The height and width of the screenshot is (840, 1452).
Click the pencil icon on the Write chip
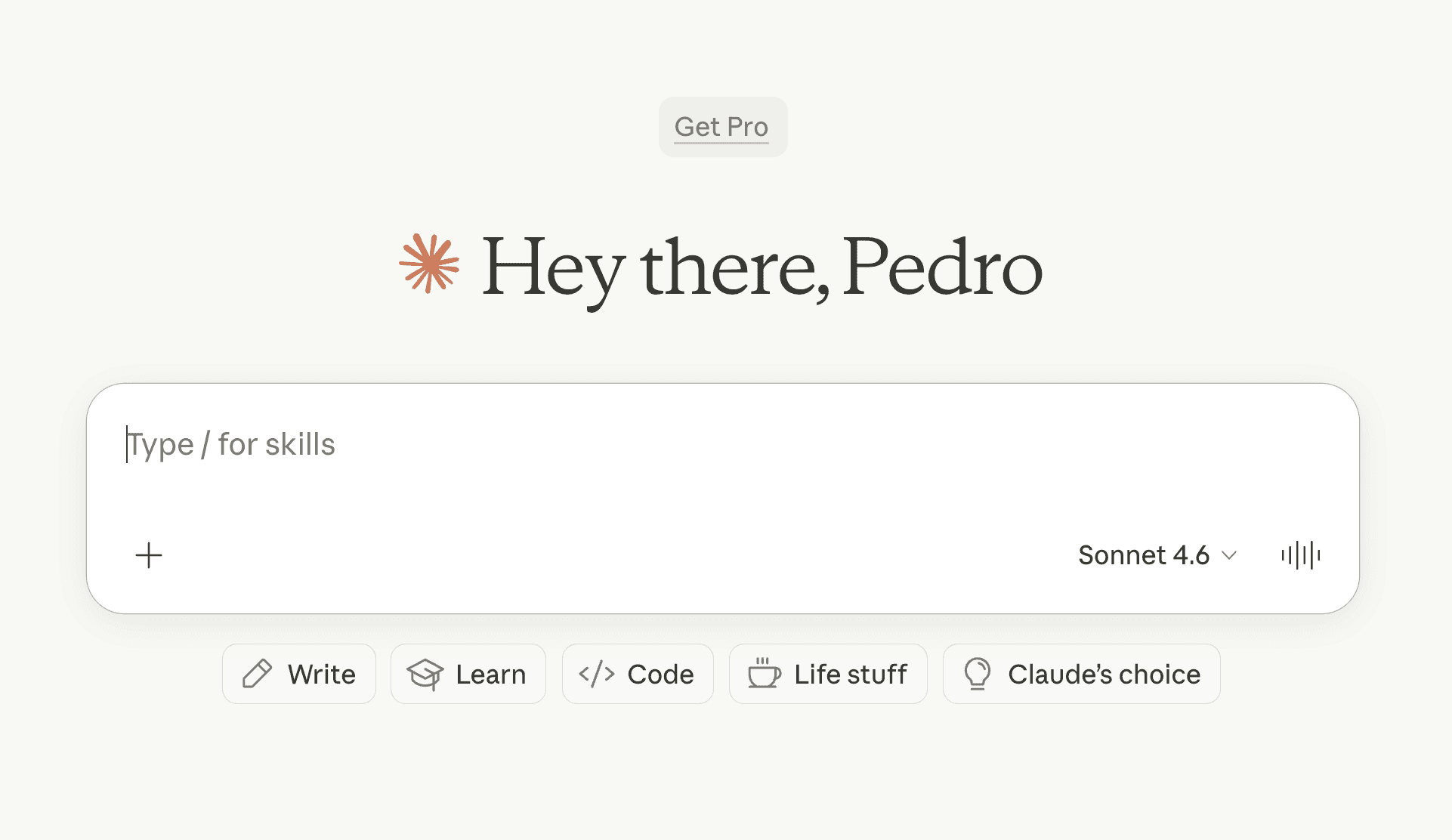257,674
